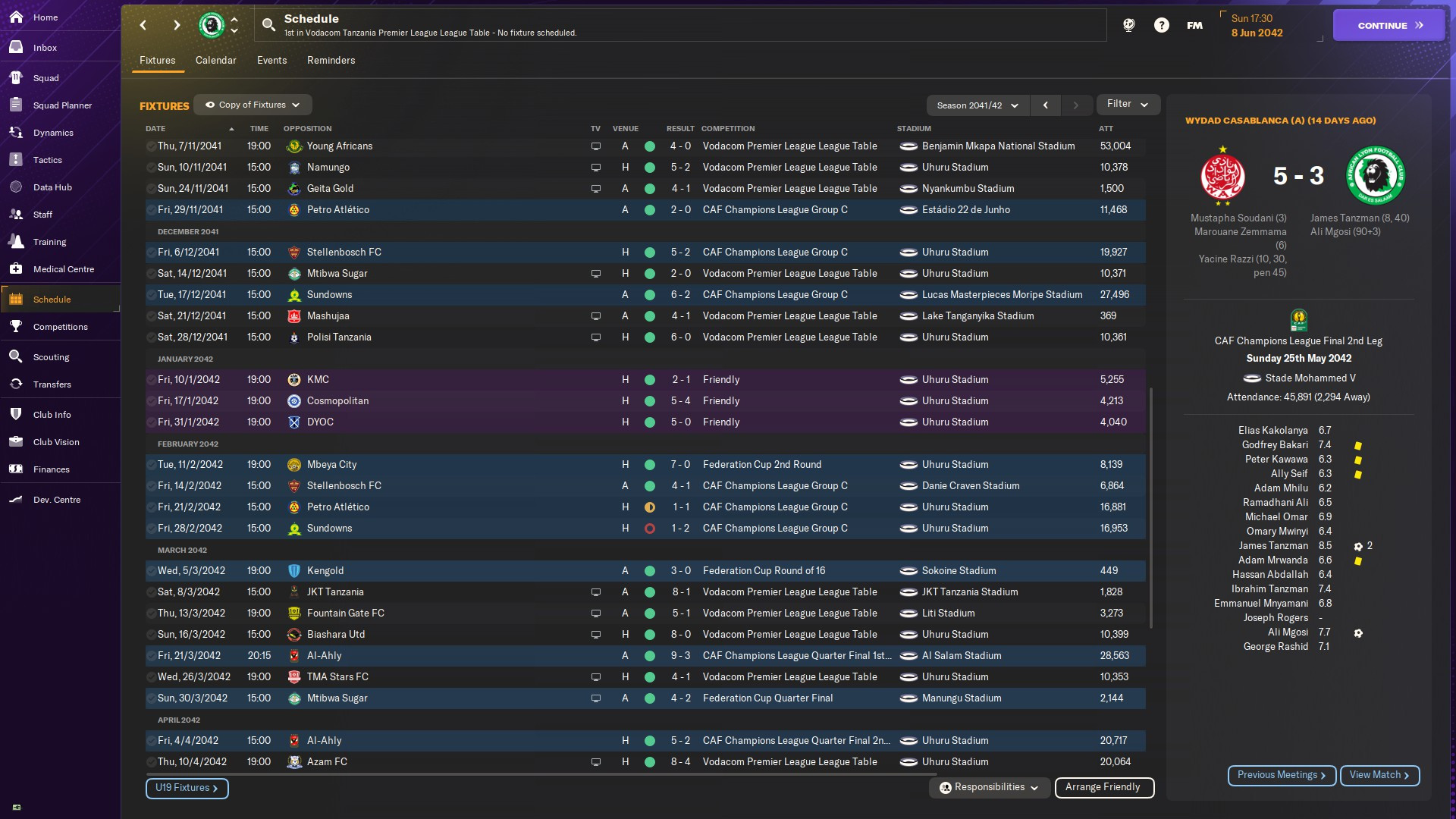Click the search magnifier in top bar
Image resolution: width=1456 pixels, height=819 pixels.
(268, 25)
